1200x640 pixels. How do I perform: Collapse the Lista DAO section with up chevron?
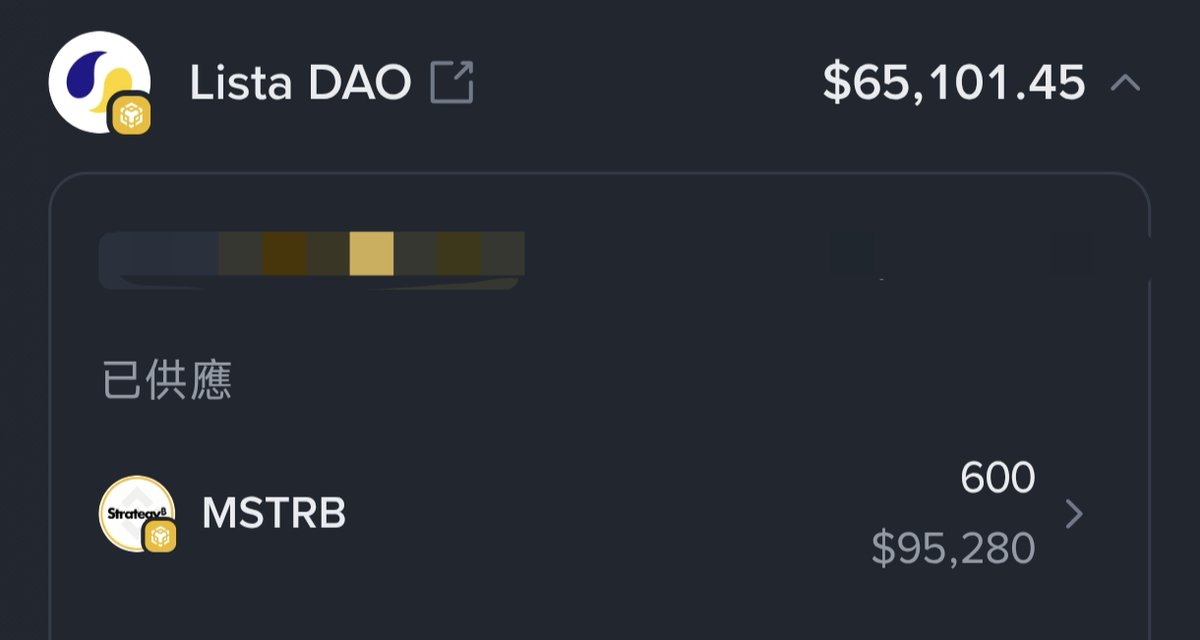click(1125, 82)
